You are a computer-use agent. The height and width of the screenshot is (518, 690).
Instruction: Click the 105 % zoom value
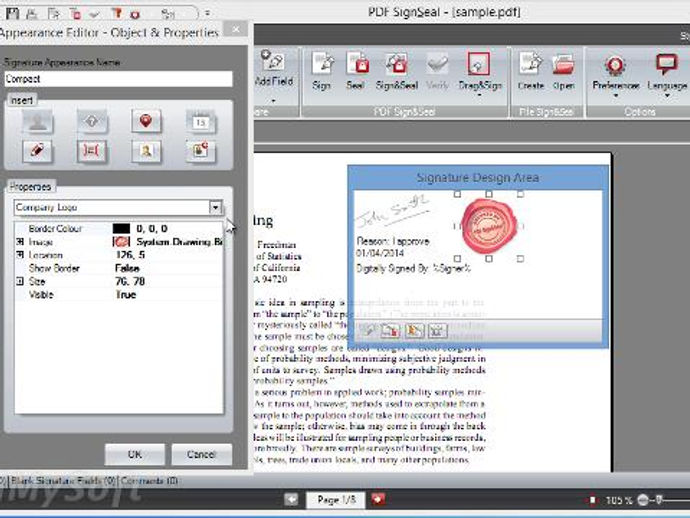(x=619, y=500)
